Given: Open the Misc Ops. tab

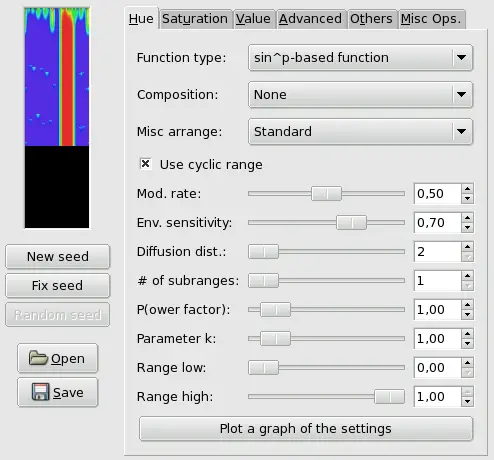Looking at the screenshot, I should [432, 19].
